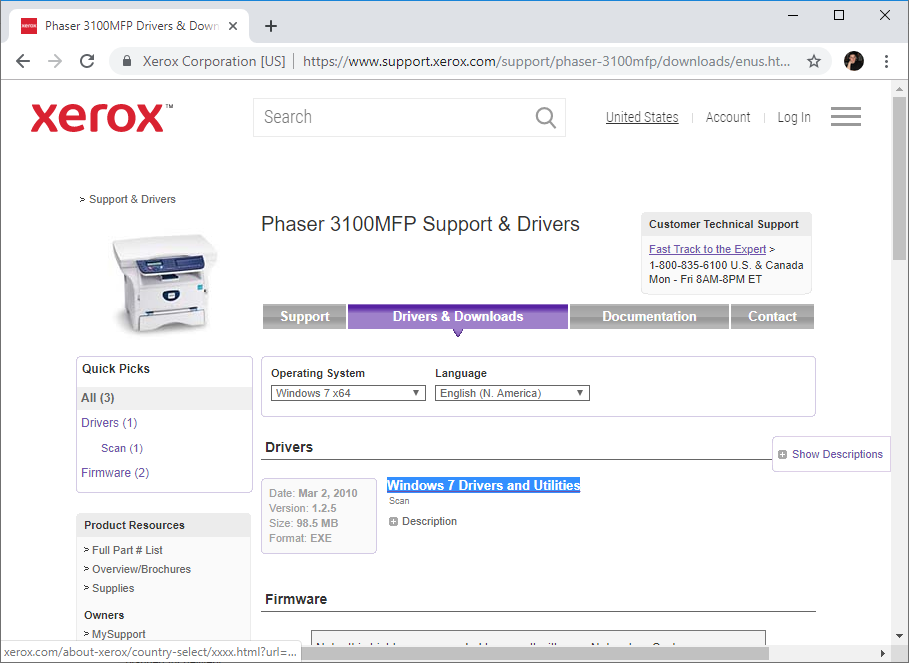The height and width of the screenshot is (663, 909).
Task: Filter by Firmware (2)
Action: 115,473
